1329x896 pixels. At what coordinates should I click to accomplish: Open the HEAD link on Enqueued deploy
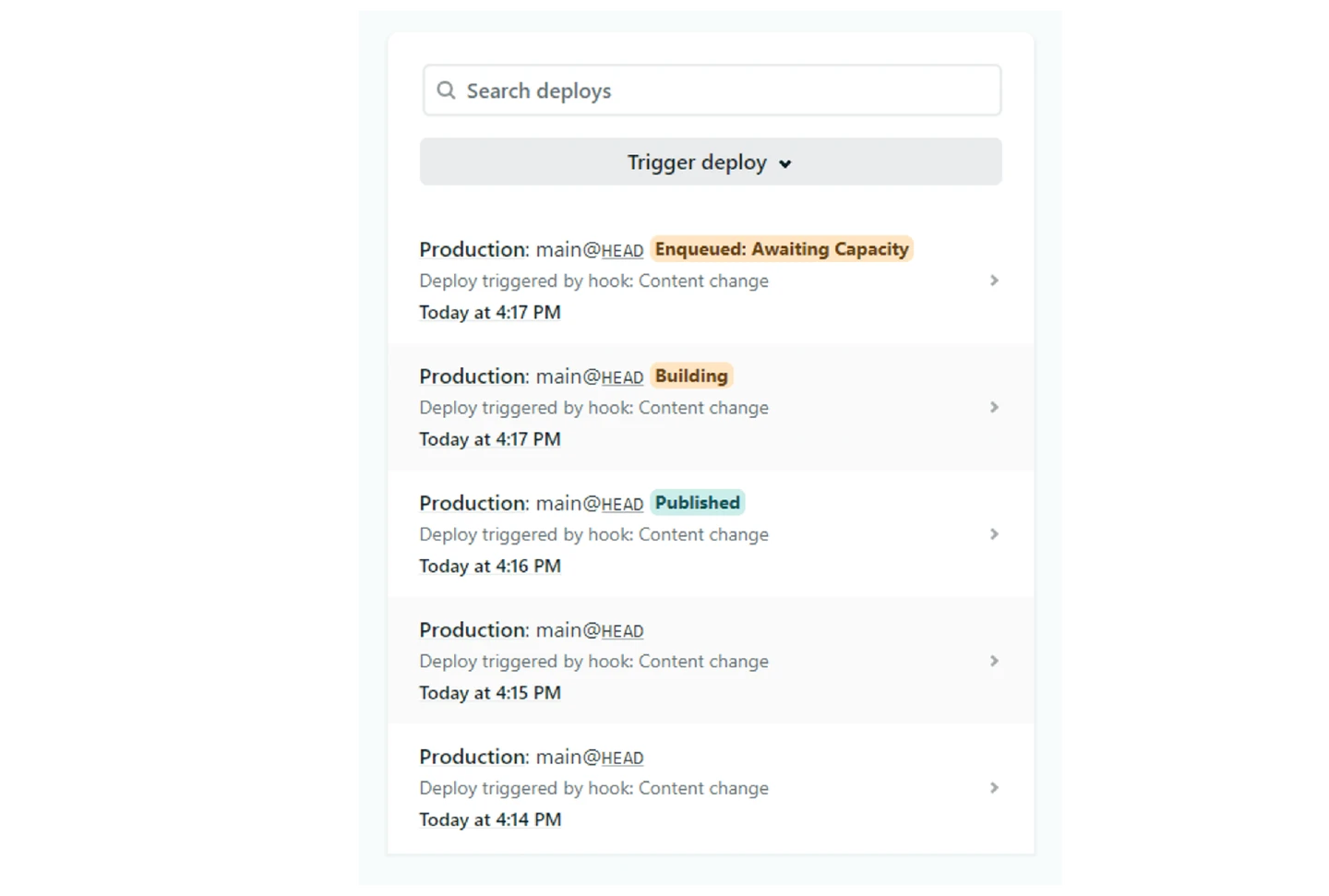click(622, 251)
